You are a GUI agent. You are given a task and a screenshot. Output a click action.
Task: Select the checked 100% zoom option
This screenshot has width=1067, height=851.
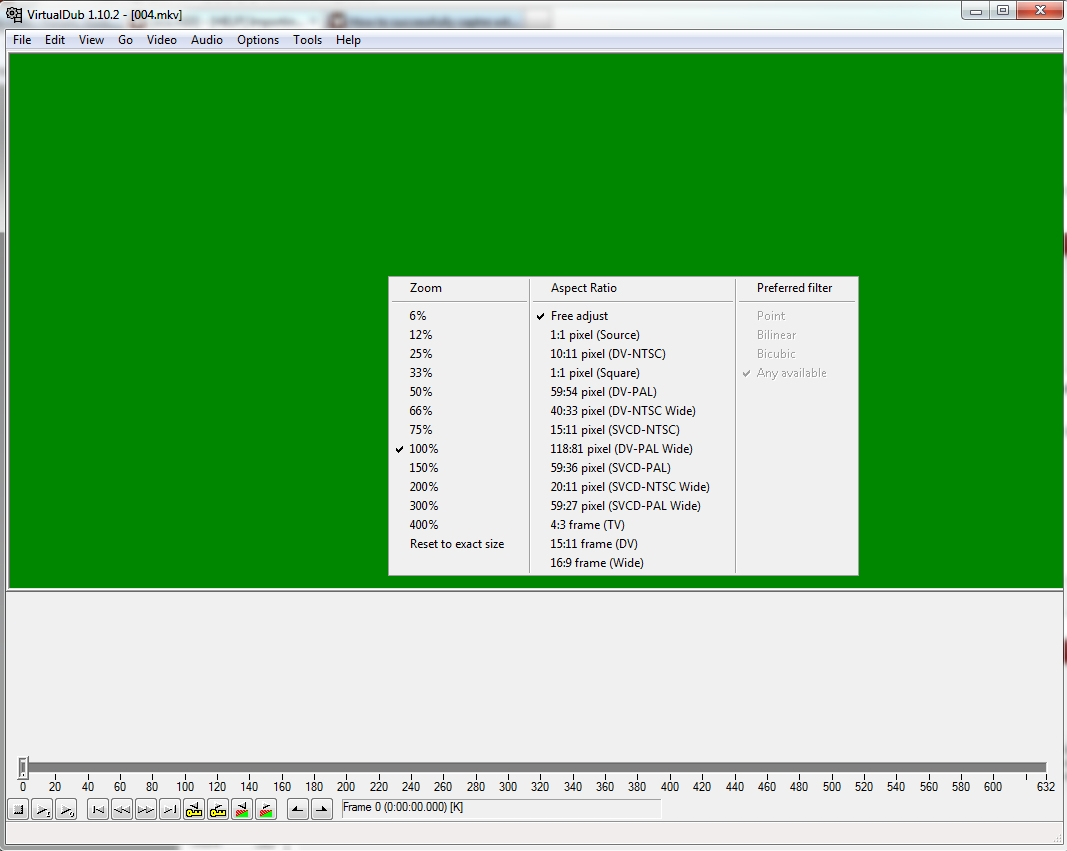pyautogui.click(x=459, y=449)
